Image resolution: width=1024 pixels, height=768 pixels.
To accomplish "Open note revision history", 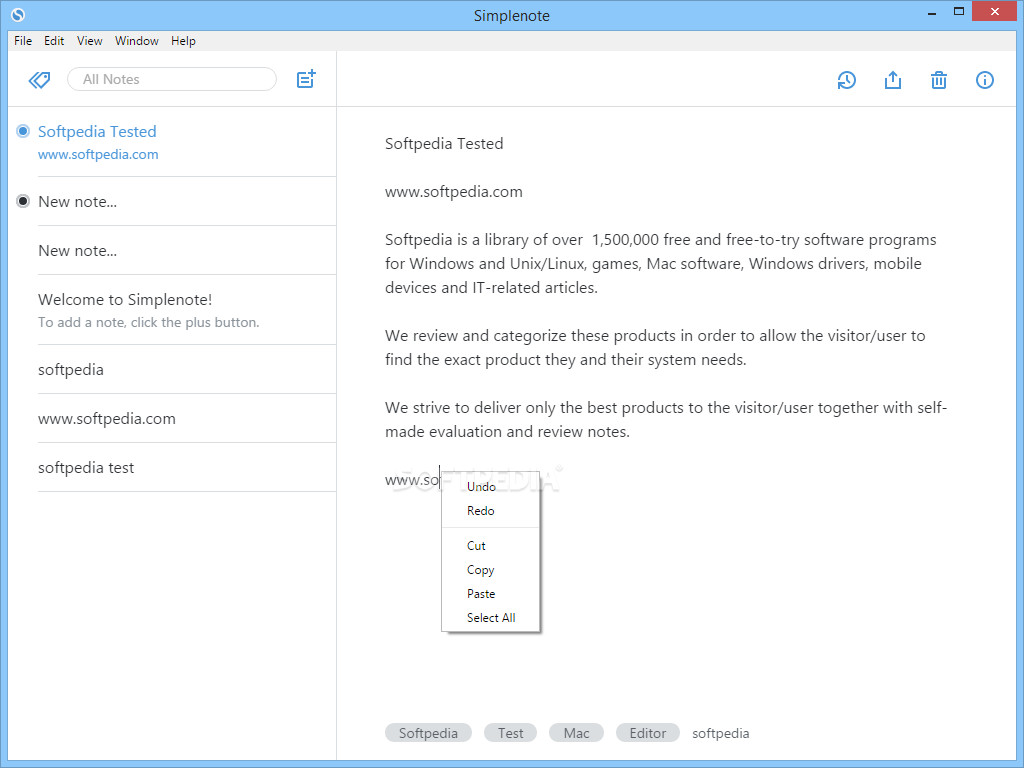I will [x=846, y=80].
